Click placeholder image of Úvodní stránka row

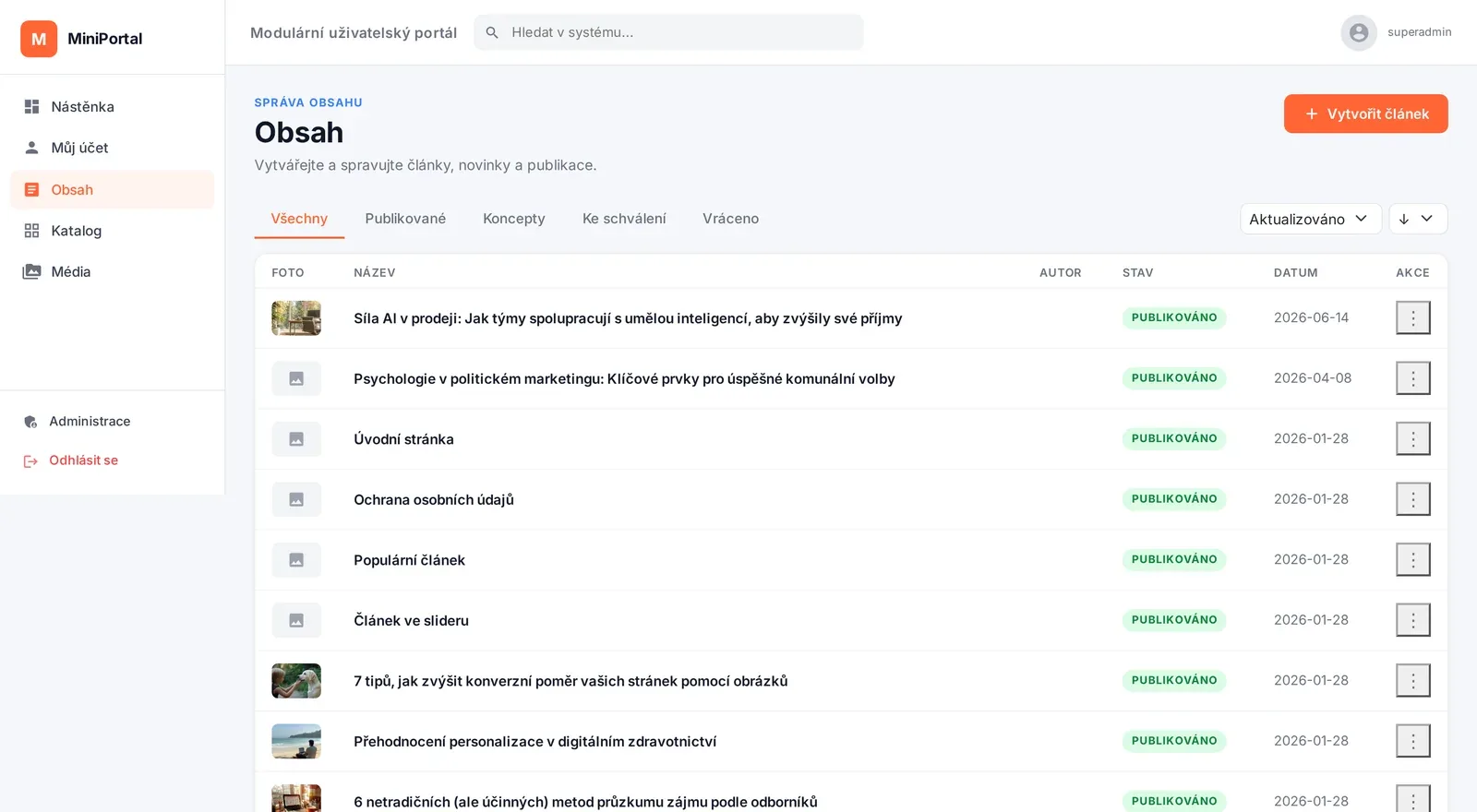pyautogui.click(x=296, y=438)
